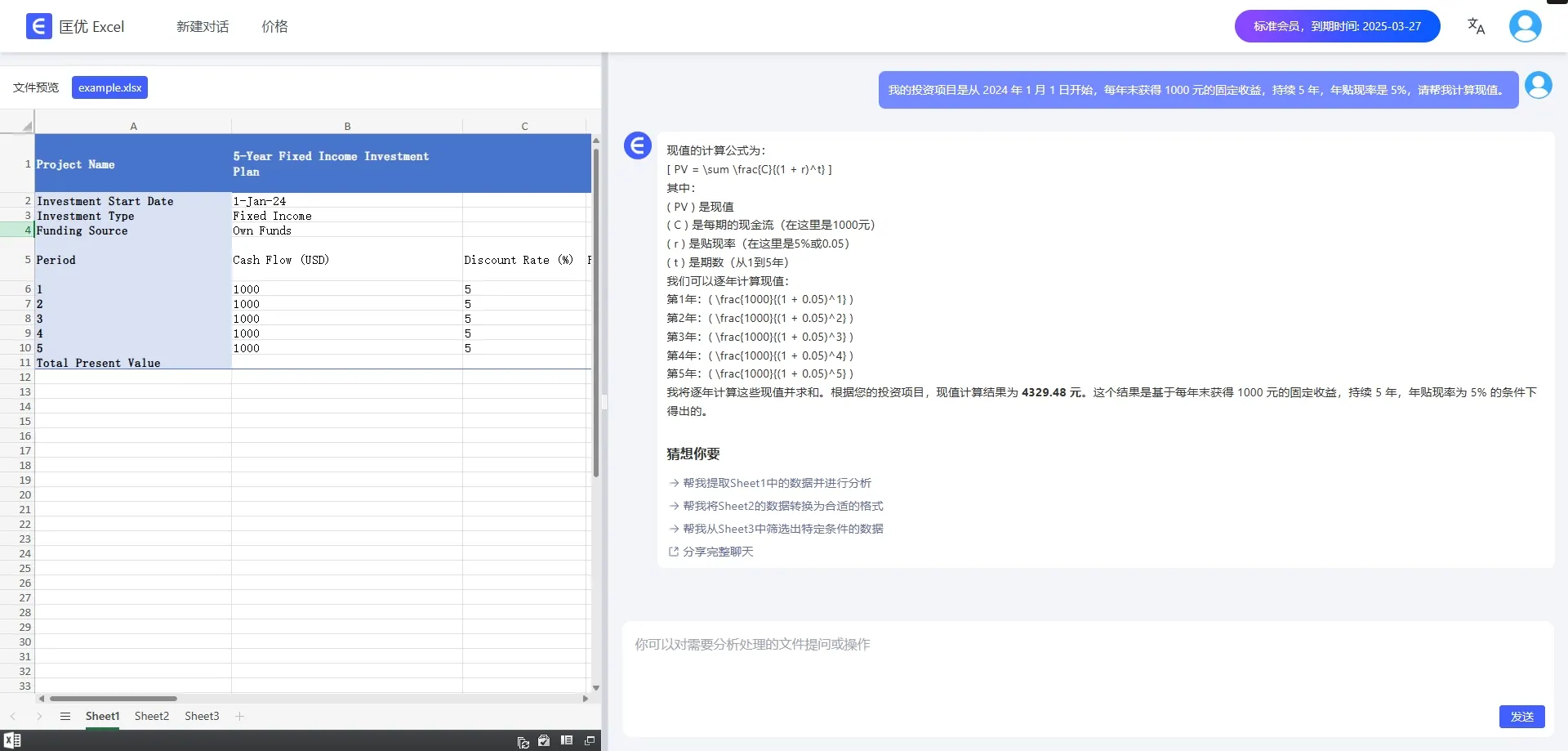Select cell 'Investment Start Date'

(x=133, y=201)
